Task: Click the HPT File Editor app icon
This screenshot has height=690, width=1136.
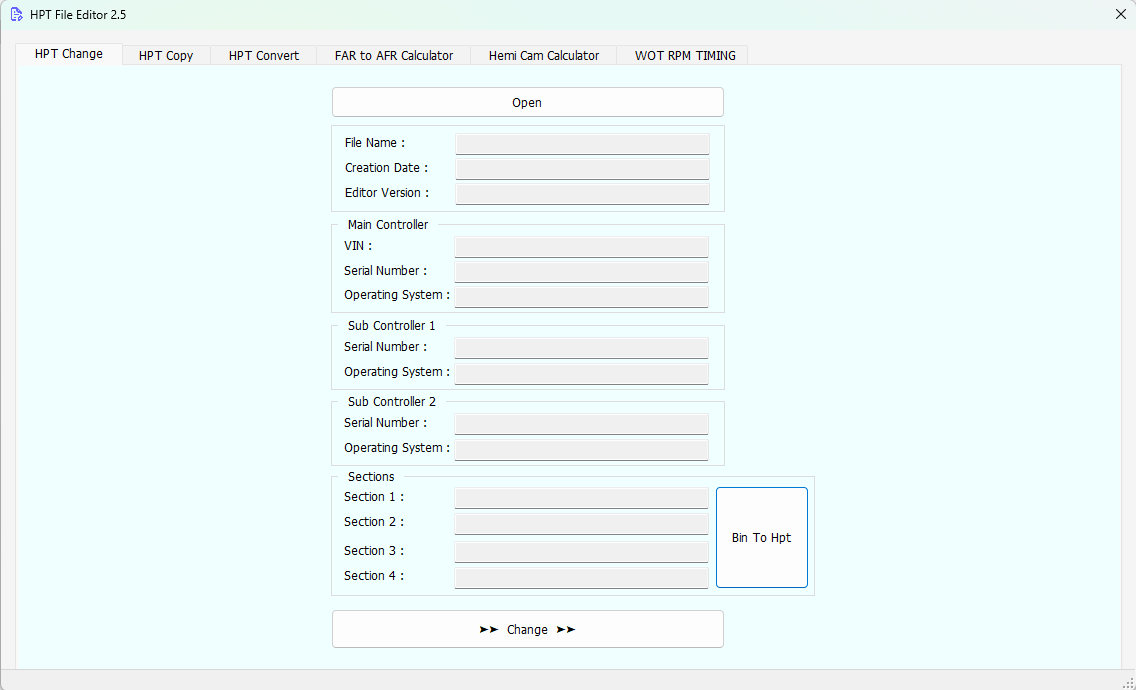Action: [16, 15]
